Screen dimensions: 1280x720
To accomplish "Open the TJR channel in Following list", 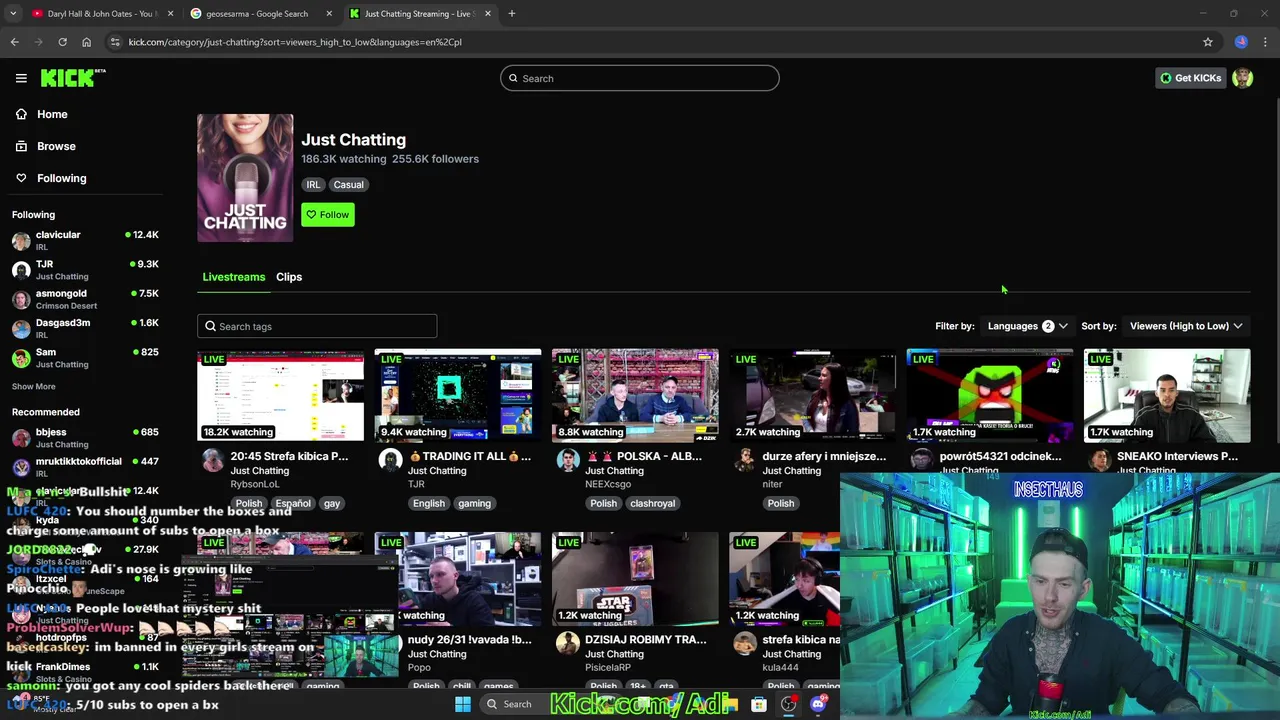I will click(x=85, y=269).
